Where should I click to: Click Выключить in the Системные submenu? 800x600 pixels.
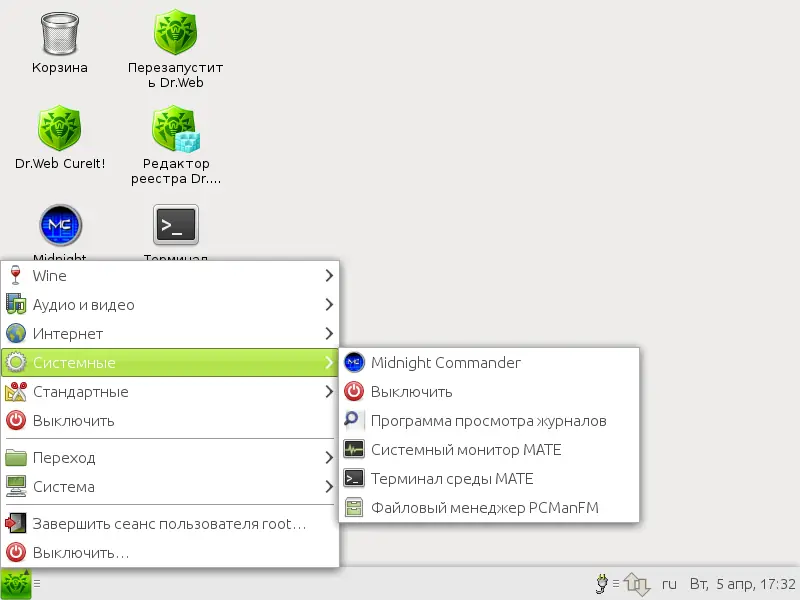pyautogui.click(x=489, y=392)
